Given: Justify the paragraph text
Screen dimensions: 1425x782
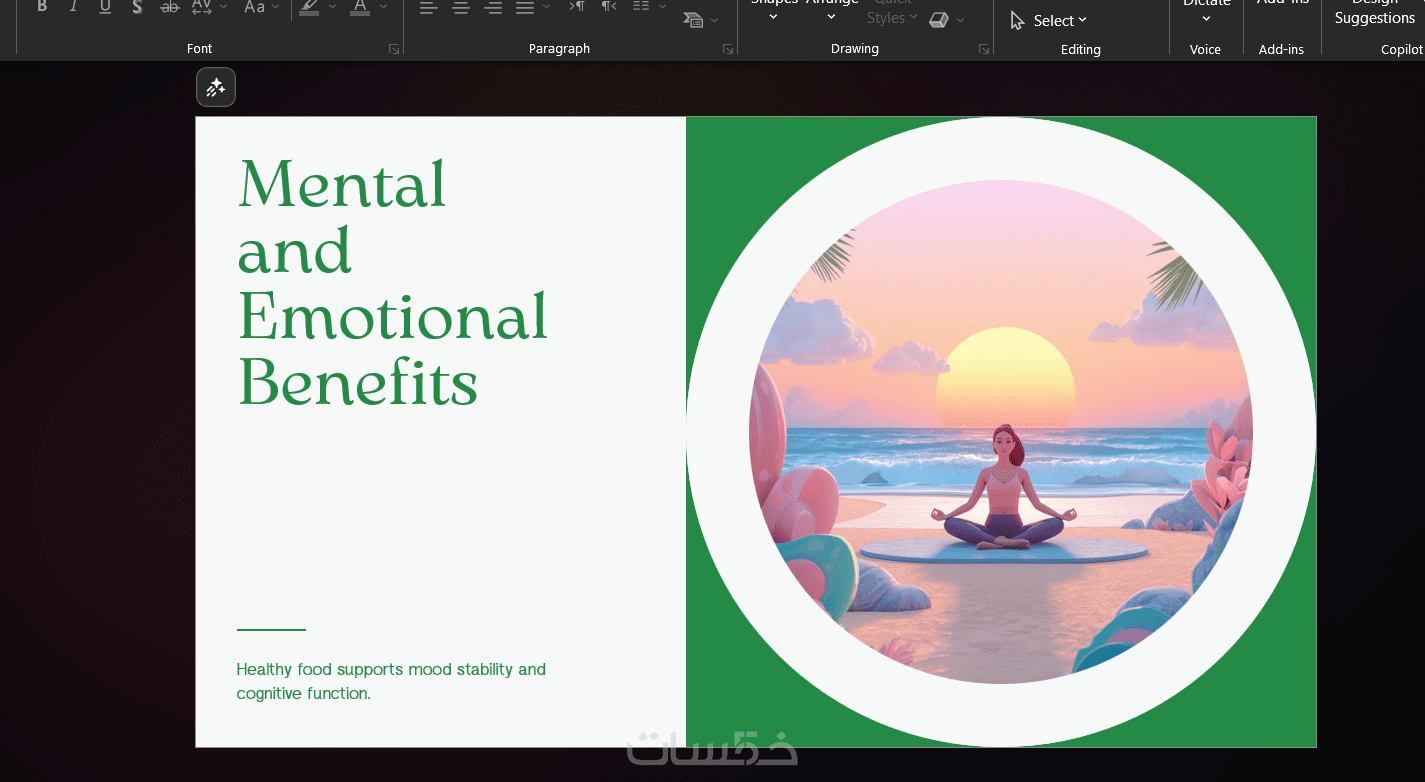Looking at the screenshot, I should click(524, 7).
